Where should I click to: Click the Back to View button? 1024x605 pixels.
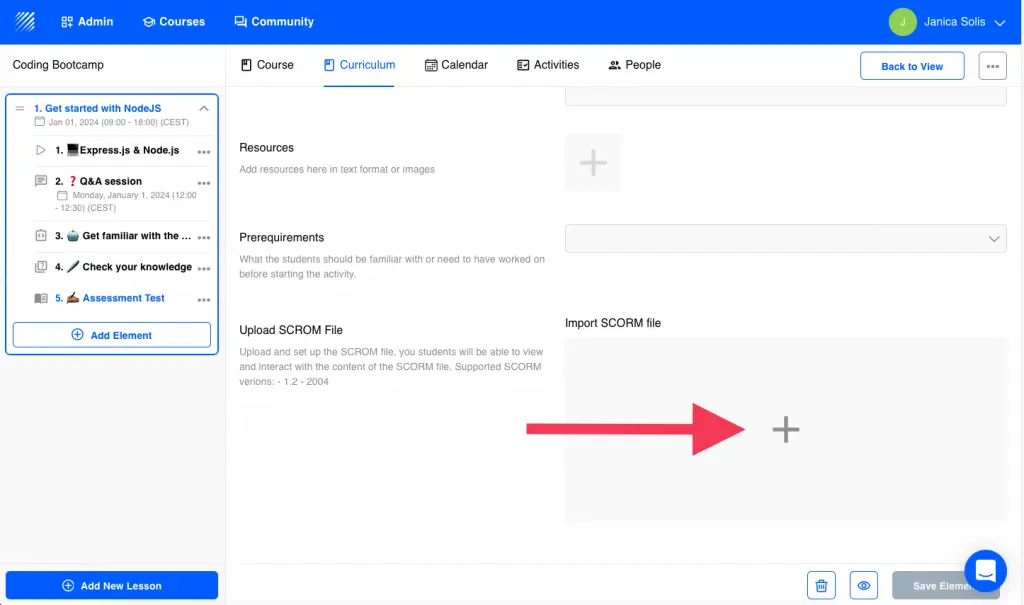911,65
